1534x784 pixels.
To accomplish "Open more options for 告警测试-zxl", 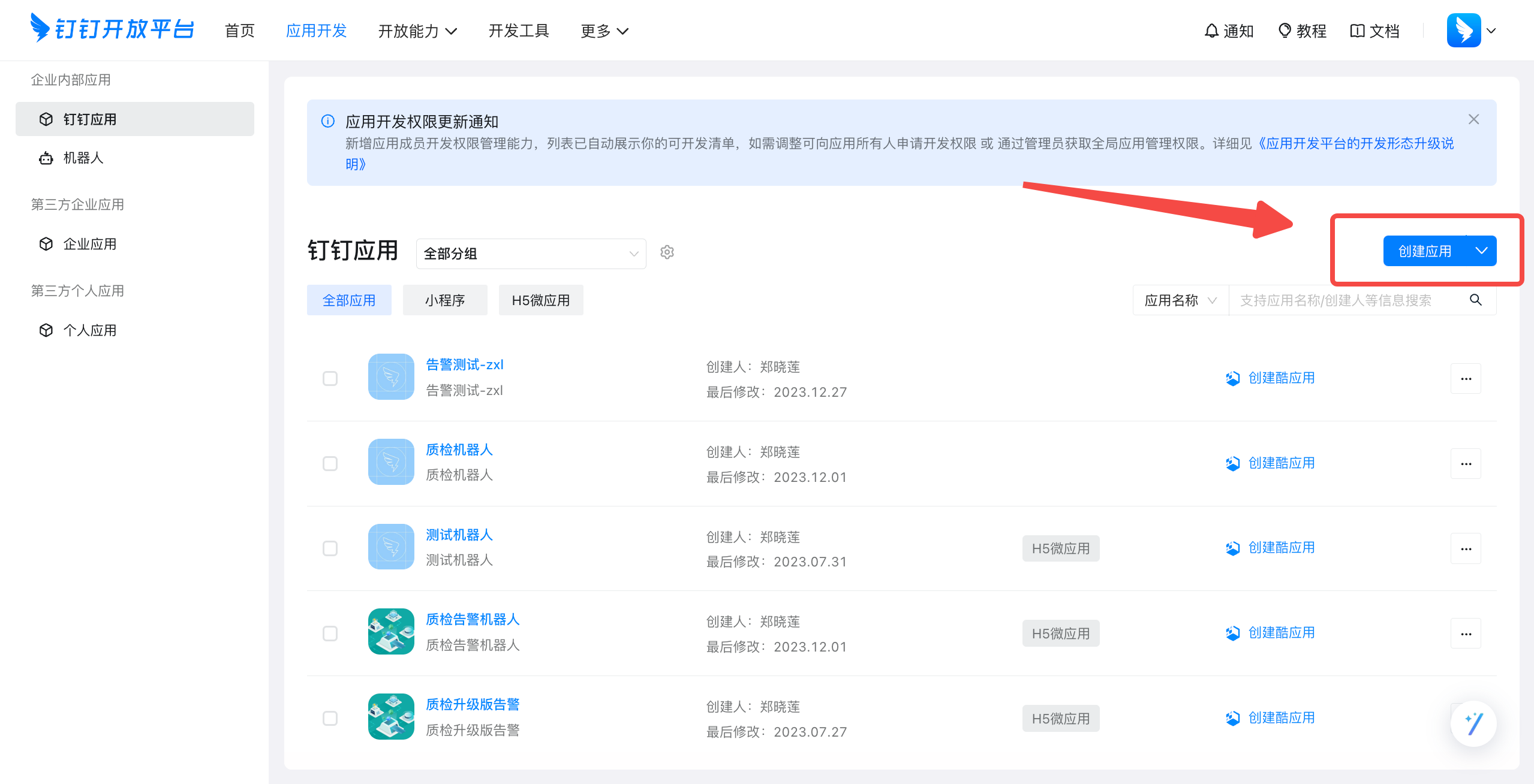I will coord(1466,378).
